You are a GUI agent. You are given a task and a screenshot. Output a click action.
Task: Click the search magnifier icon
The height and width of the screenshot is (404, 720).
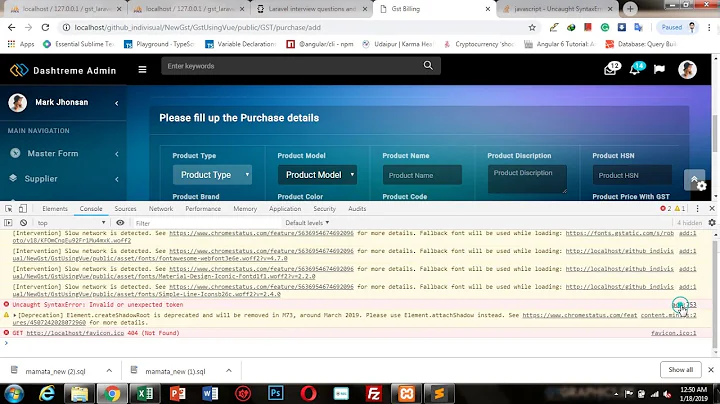pos(428,66)
